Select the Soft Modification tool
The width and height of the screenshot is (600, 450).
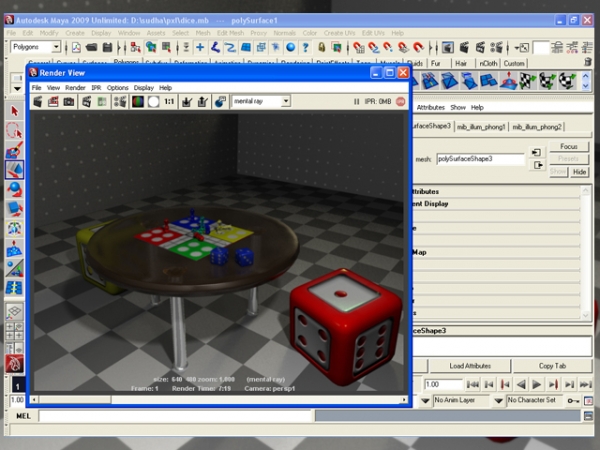pyautogui.click(x=15, y=249)
